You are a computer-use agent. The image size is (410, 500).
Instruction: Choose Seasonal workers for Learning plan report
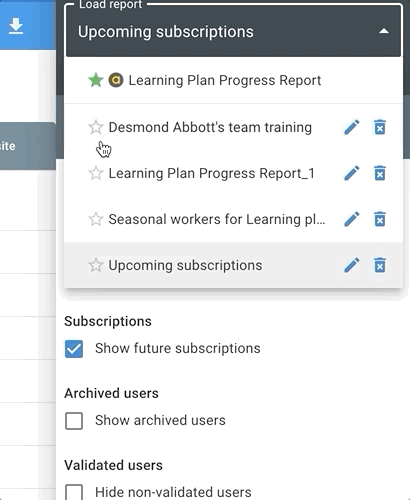217,219
